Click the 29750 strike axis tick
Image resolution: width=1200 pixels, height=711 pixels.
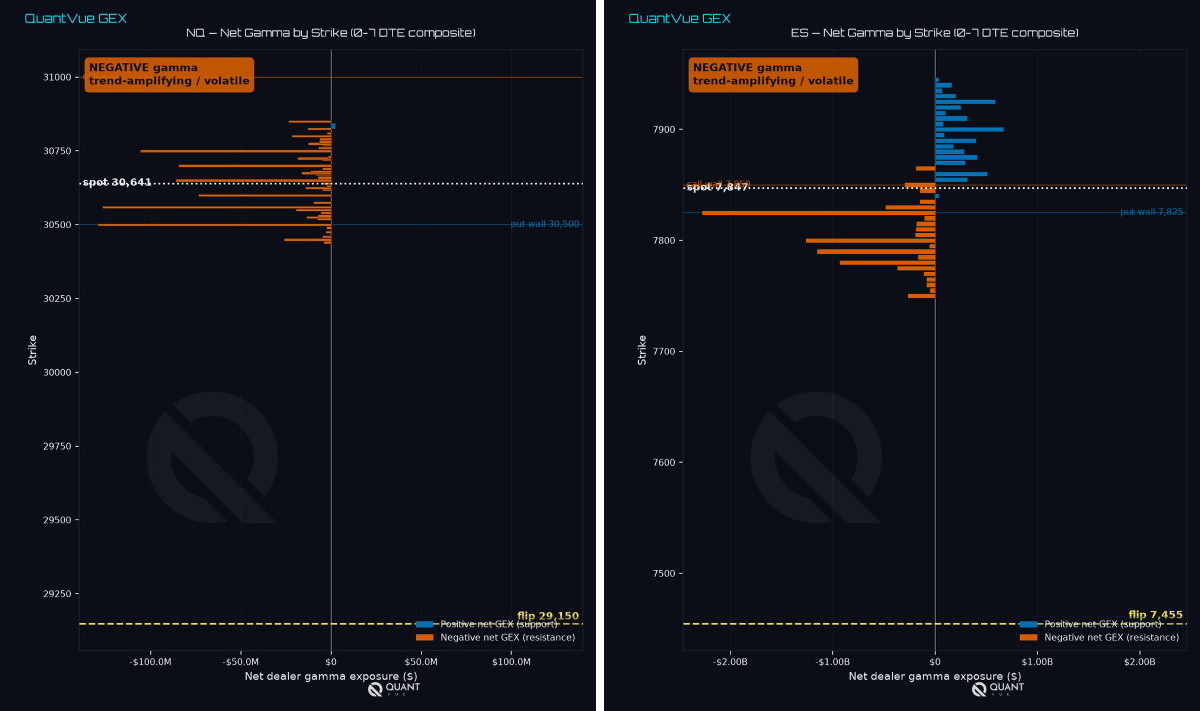coord(58,446)
